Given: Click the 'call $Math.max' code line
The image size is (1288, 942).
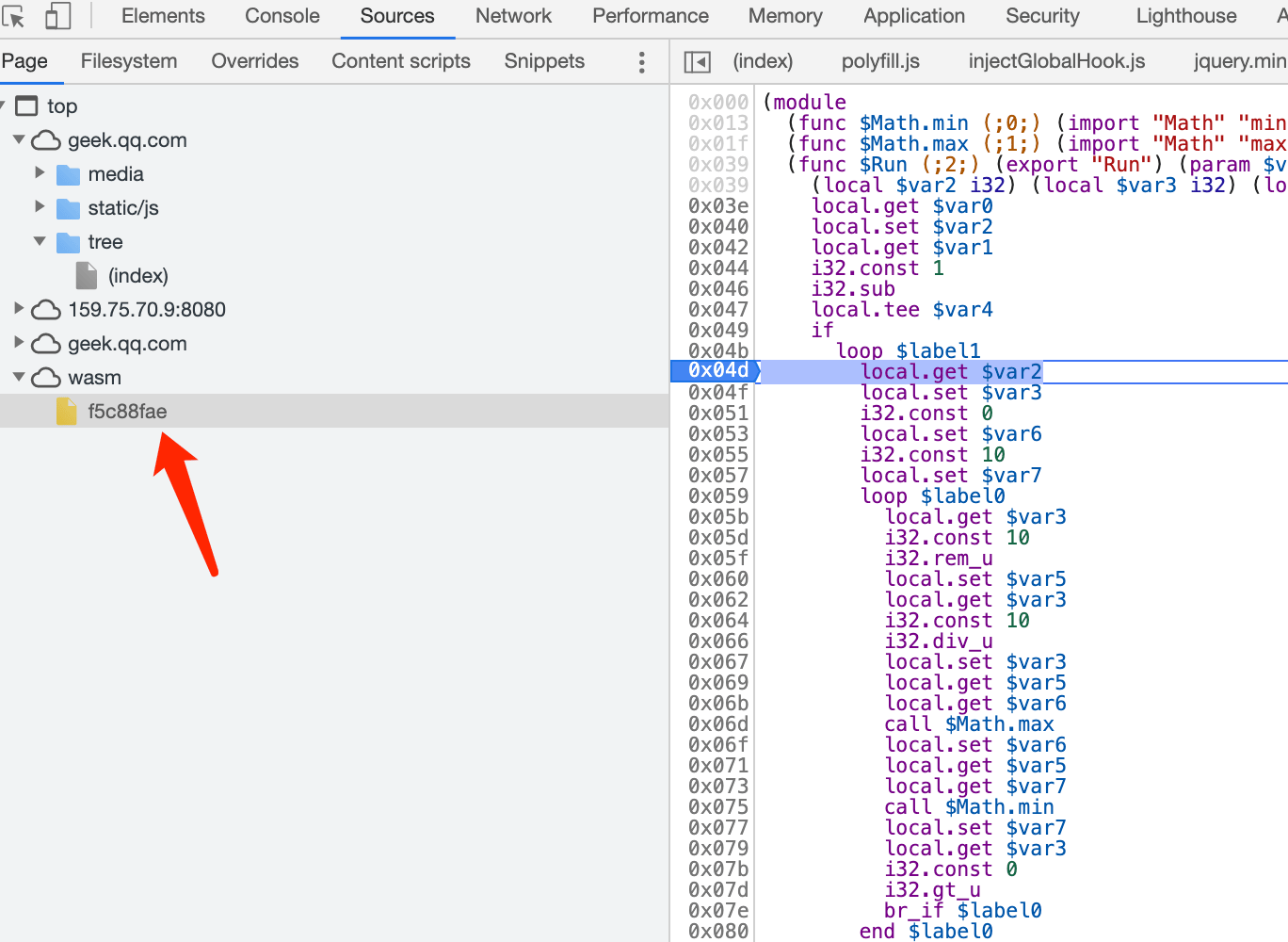Looking at the screenshot, I should (969, 723).
